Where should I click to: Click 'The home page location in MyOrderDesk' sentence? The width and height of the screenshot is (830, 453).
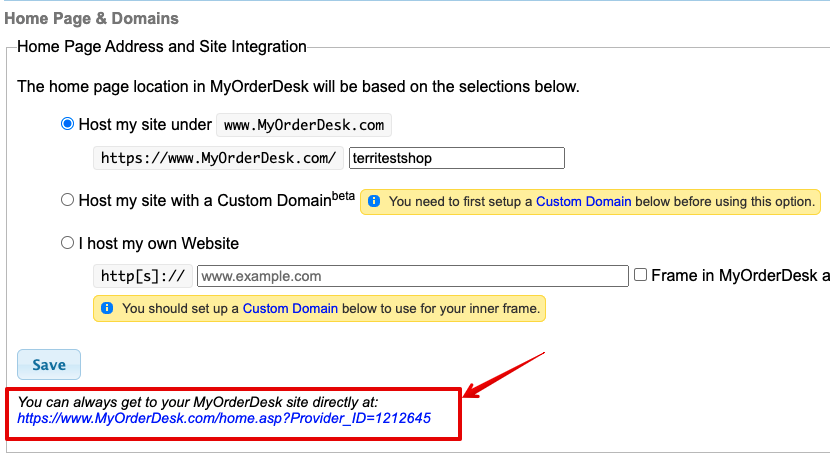click(298, 86)
